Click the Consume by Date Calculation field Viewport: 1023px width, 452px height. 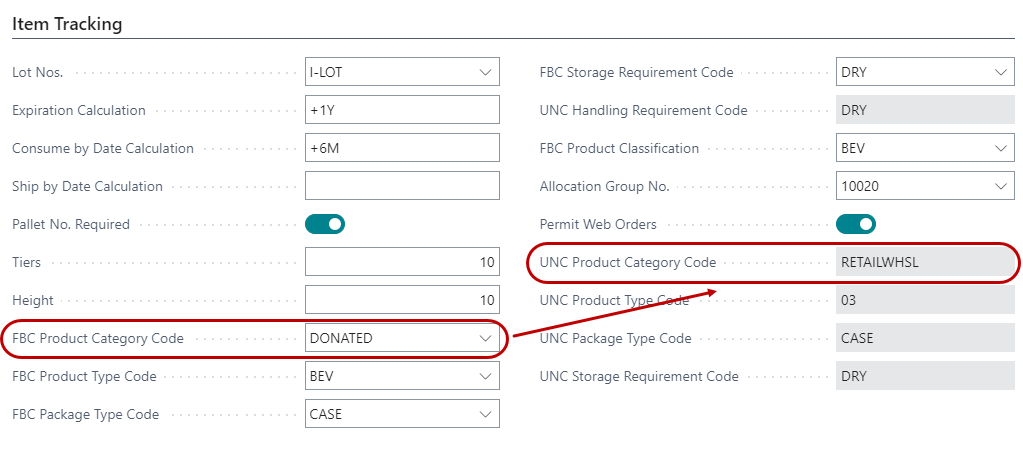[x=401, y=148]
